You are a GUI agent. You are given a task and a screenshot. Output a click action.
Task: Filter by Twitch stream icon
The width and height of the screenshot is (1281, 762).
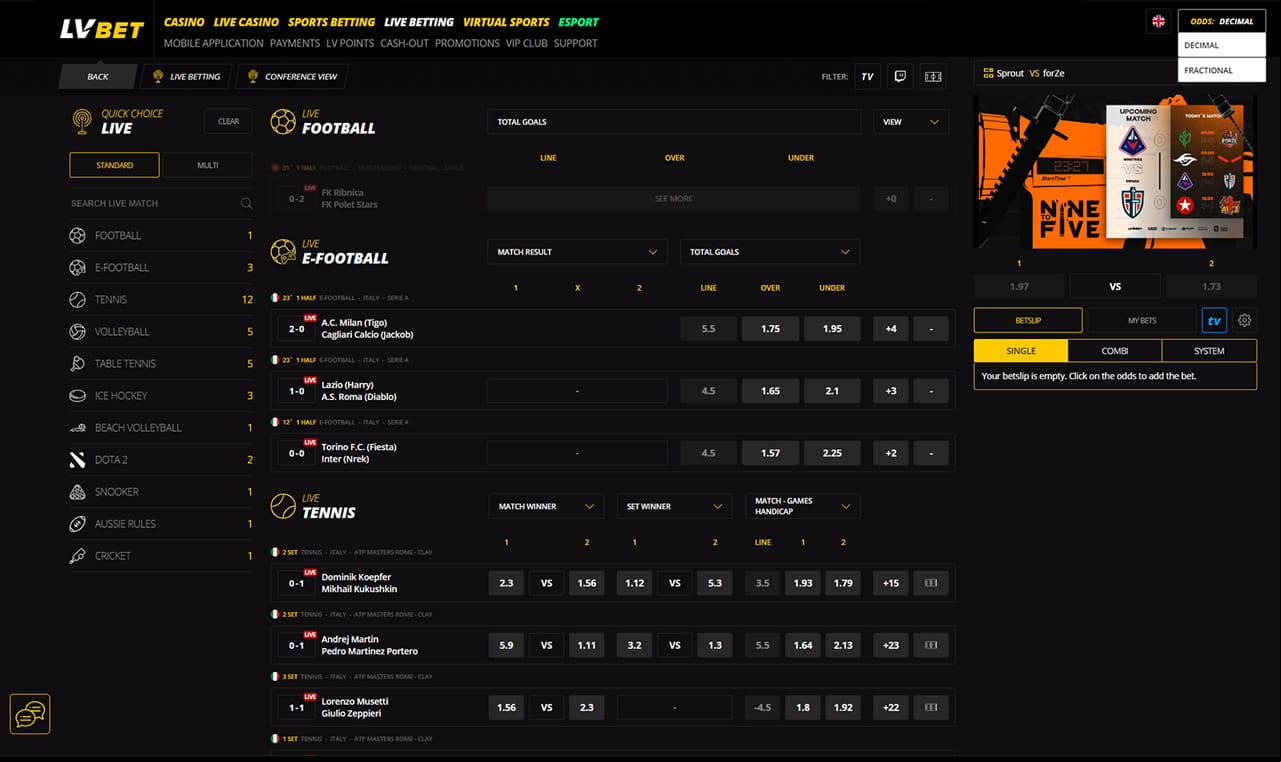pos(900,76)
